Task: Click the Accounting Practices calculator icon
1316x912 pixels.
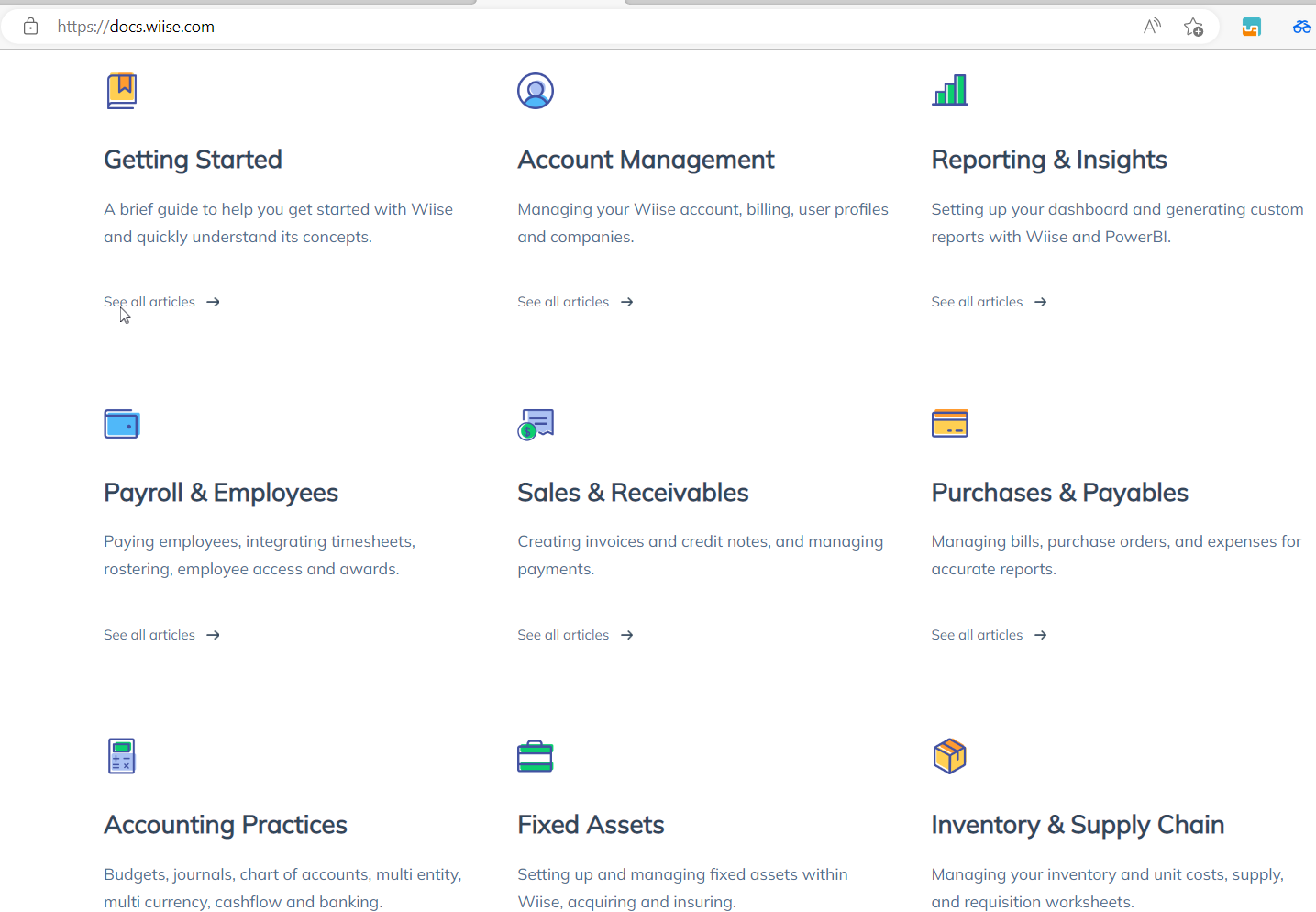Action: (122, 756)
